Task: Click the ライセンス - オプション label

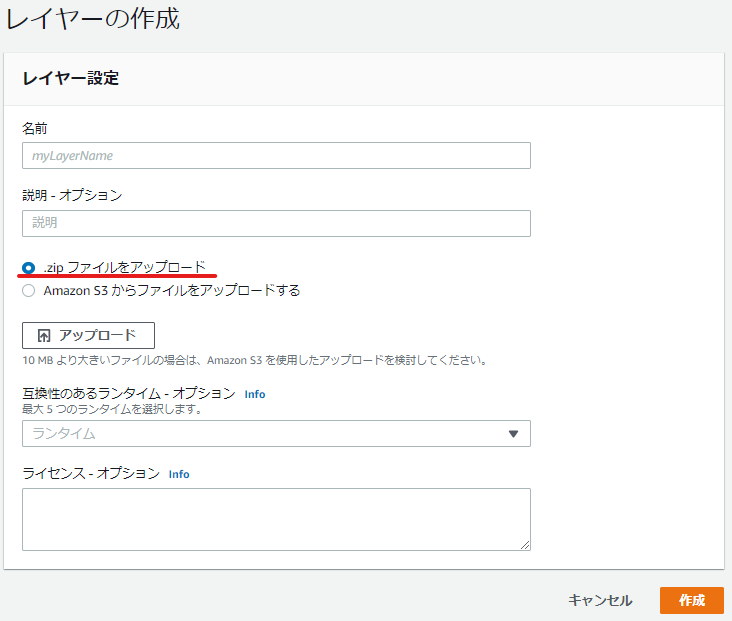Action: point(91,473)
